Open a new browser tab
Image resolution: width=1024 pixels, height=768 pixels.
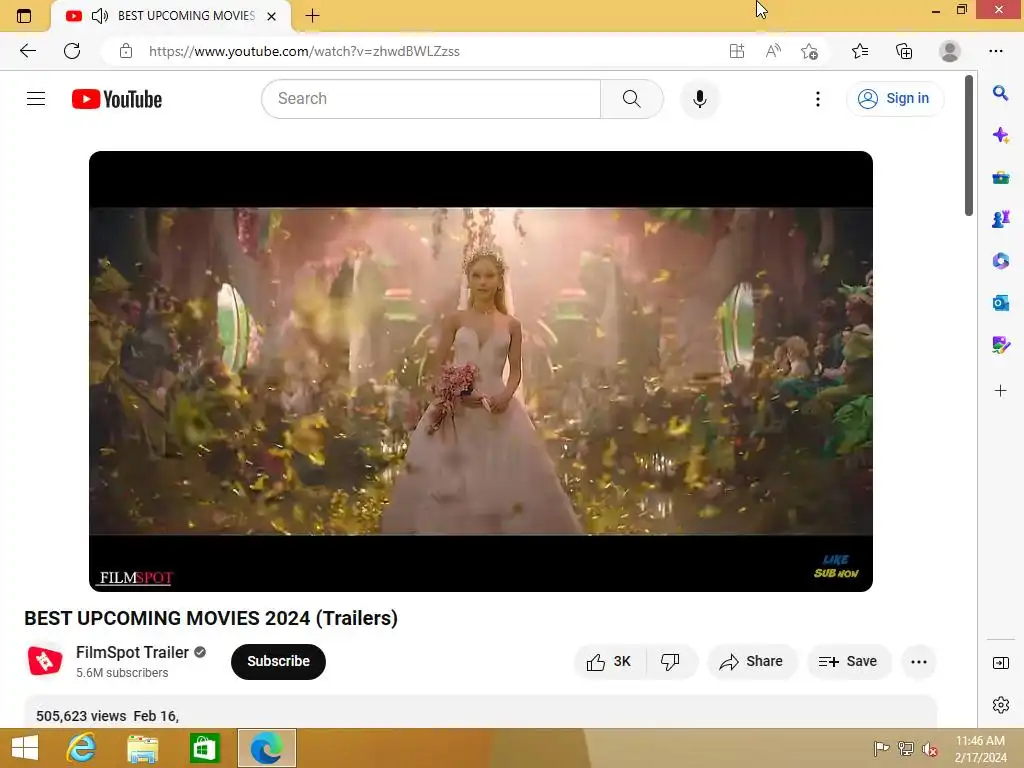click(312, 16)
